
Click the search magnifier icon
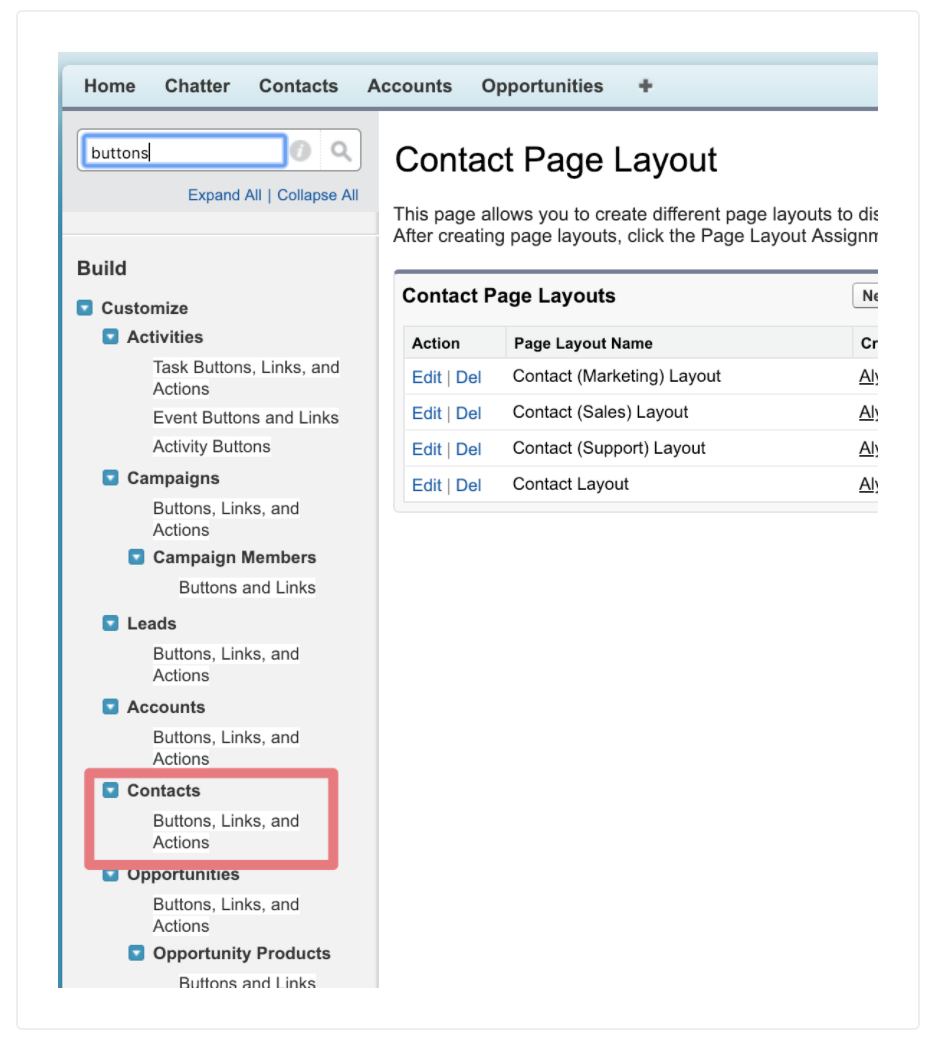341,151
